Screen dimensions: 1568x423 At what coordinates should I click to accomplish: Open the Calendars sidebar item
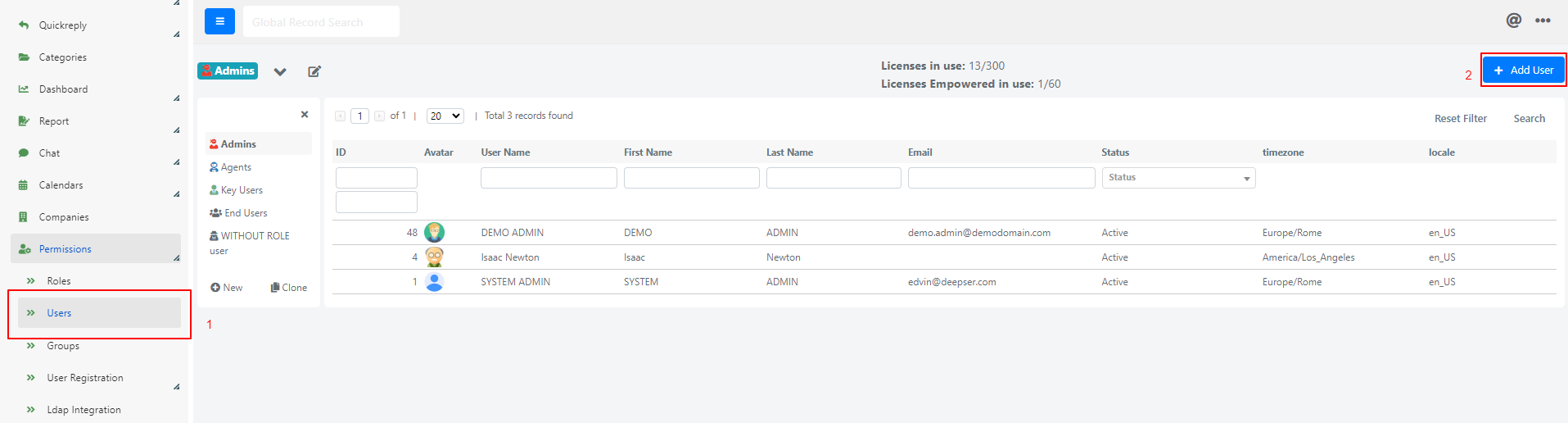[x=61, y=185]
